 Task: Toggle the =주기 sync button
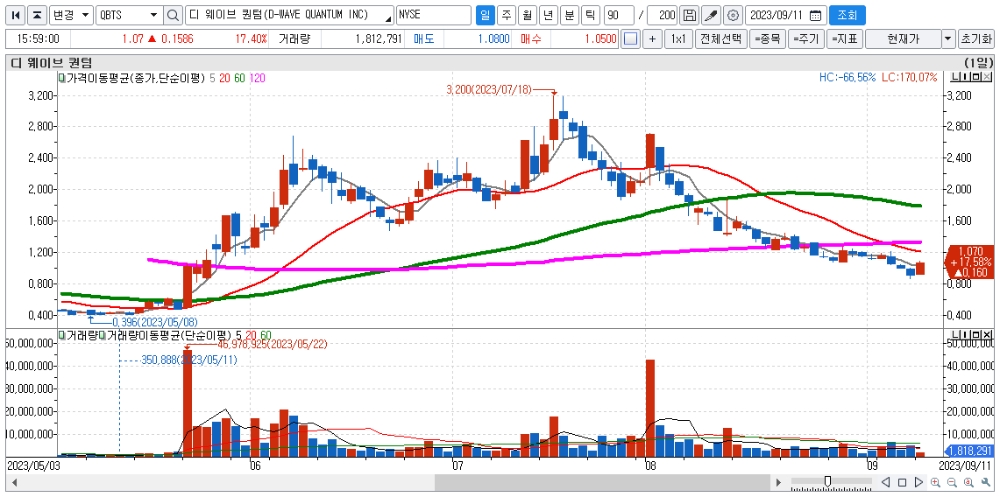[x=805, y=39]
